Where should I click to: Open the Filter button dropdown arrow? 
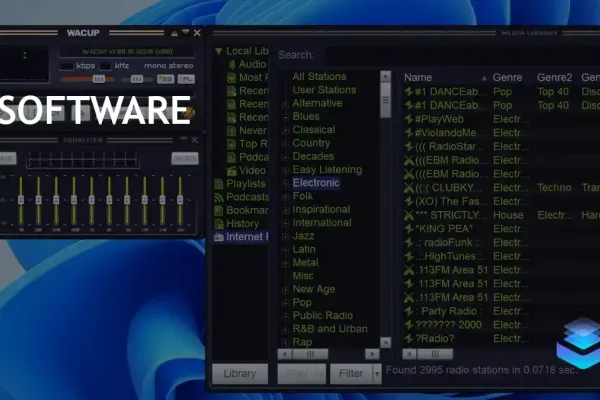377,374
